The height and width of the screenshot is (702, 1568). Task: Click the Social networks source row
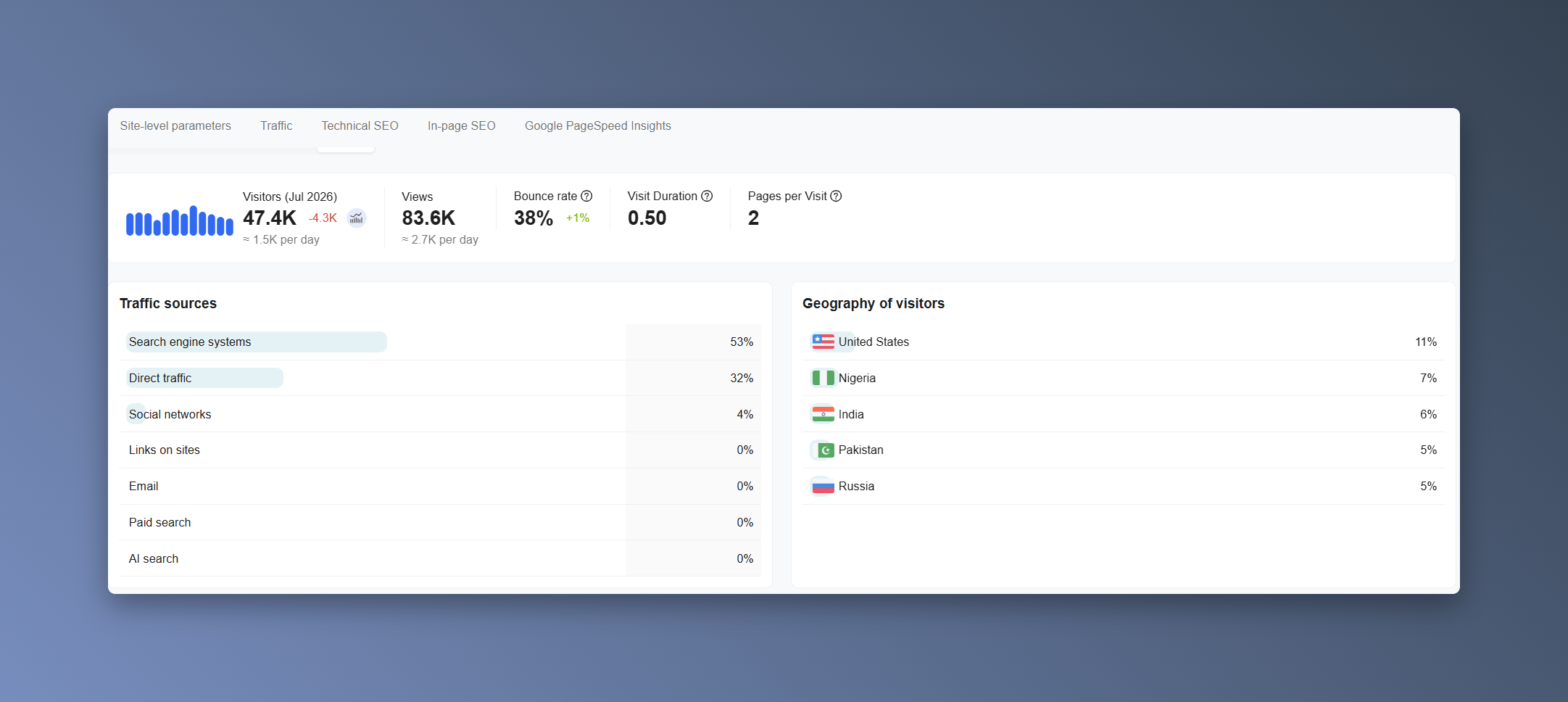pyautogui.click(x=440, y=414)
